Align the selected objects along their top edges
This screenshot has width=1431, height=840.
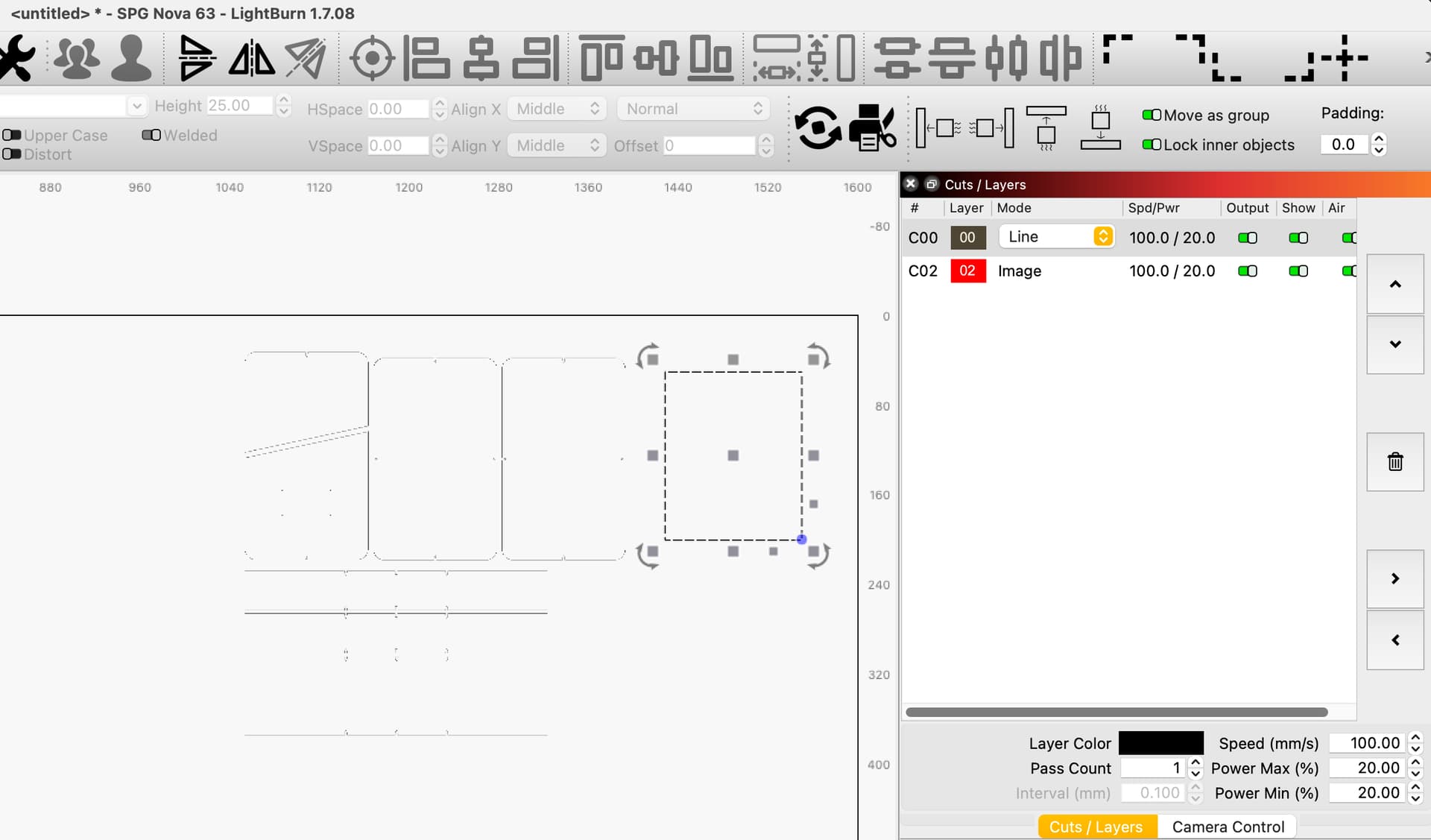tap(601, 58)
